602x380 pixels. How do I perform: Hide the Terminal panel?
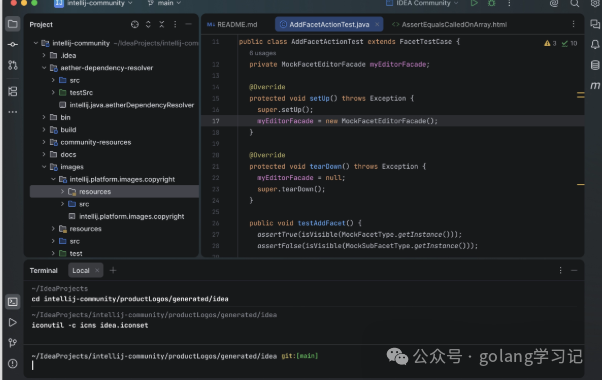coord(574,271)
